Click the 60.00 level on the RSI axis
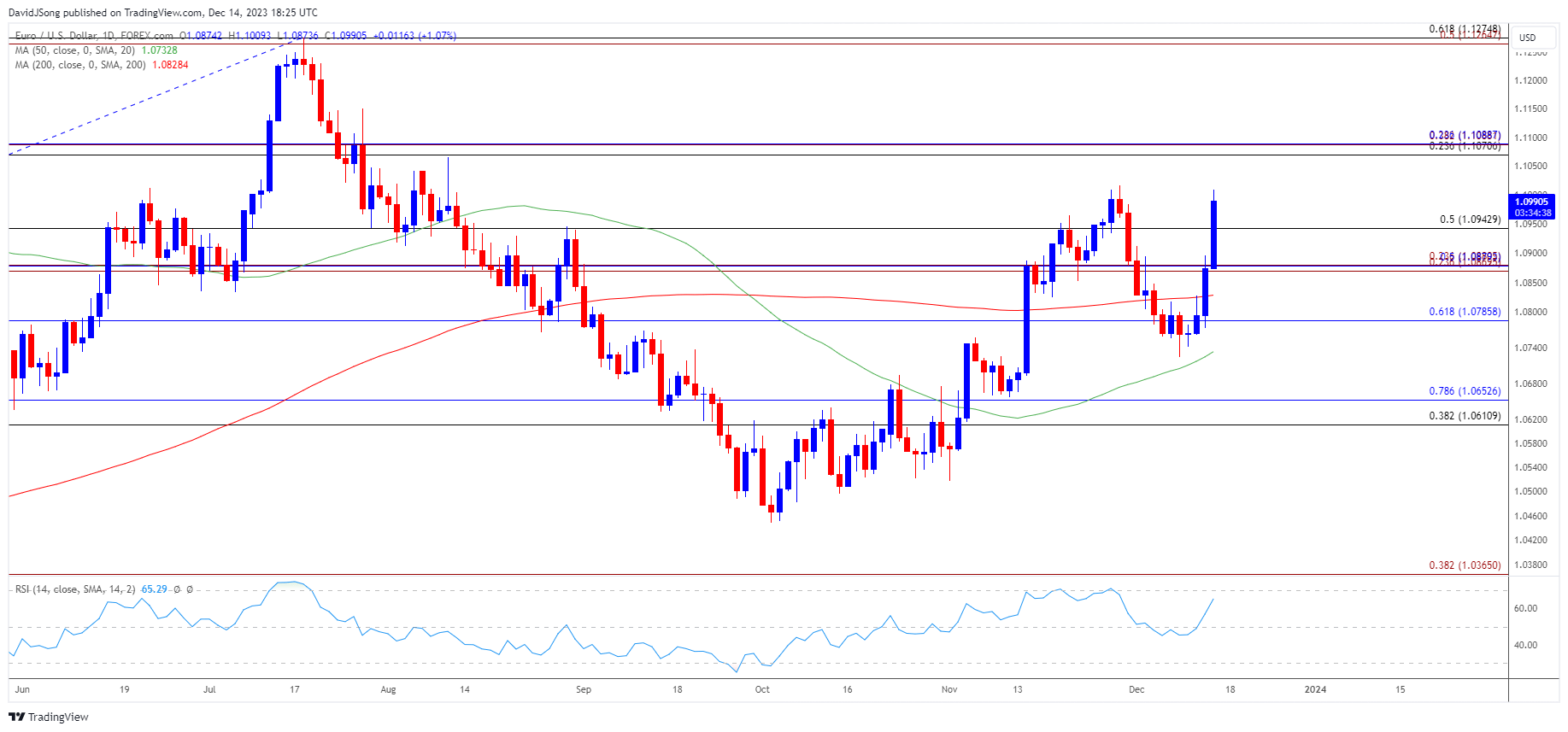 (1525, 609)
